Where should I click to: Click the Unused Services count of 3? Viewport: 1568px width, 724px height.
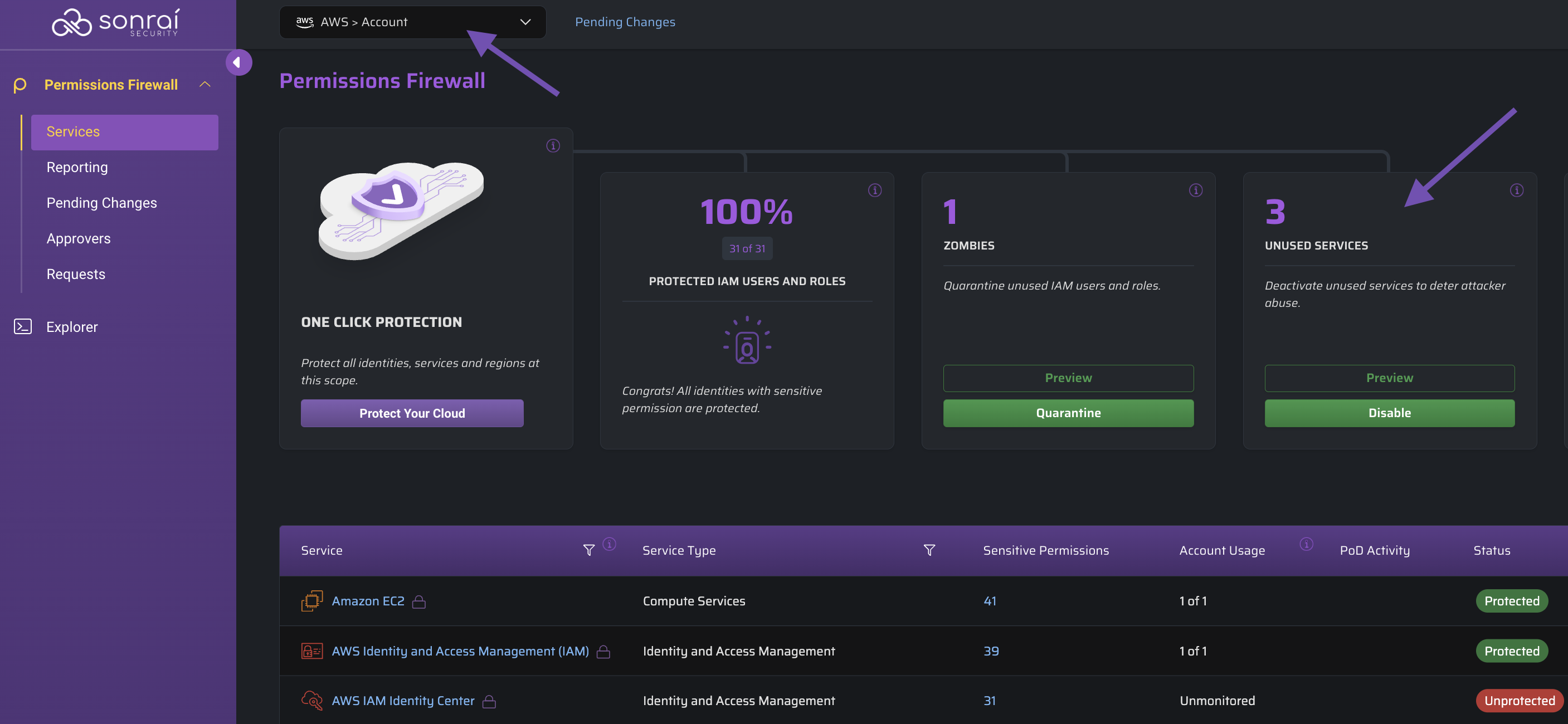[x=1274, y=212]
